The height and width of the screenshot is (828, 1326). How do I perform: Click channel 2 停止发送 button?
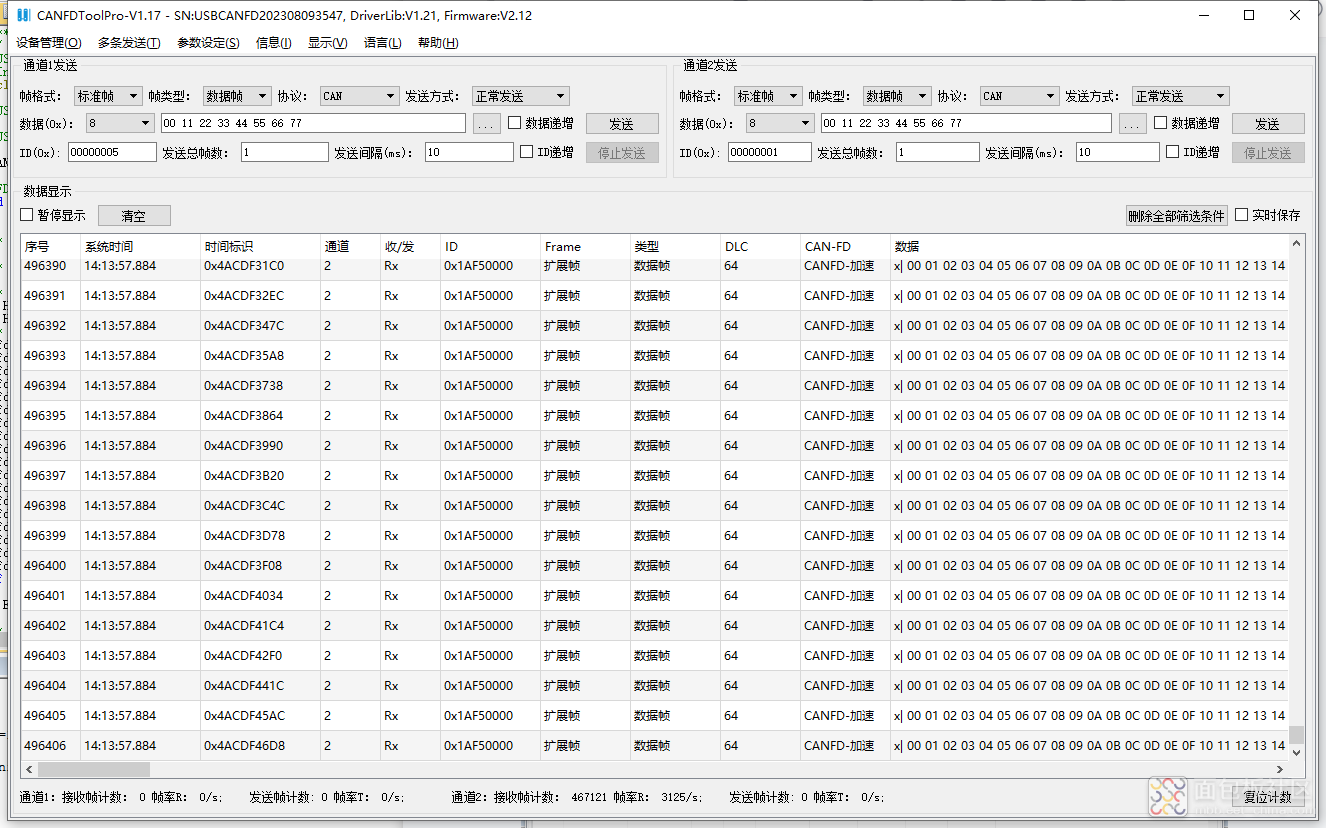(1268, 153)
